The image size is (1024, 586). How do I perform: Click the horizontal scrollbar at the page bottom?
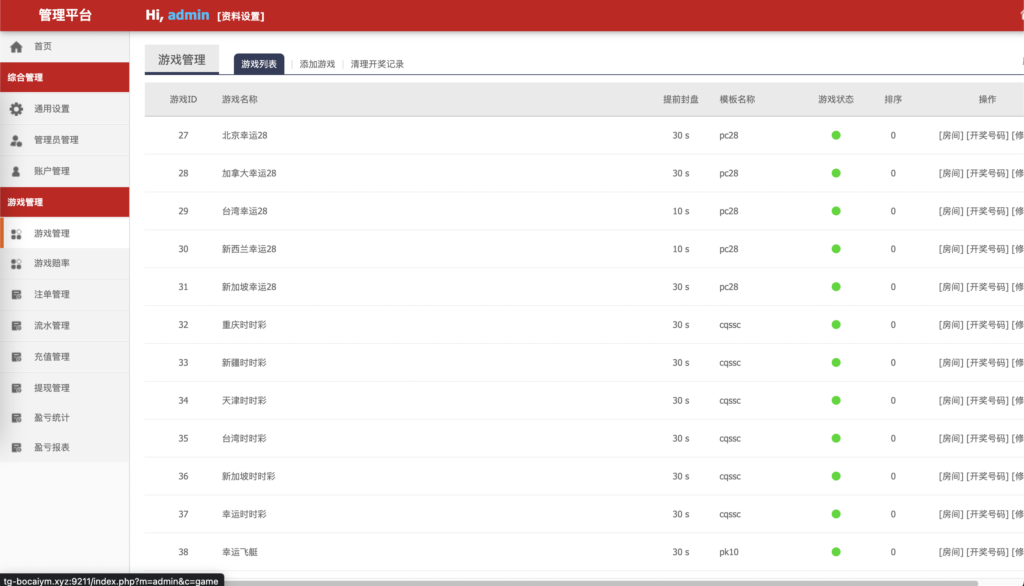coord(600,582)
